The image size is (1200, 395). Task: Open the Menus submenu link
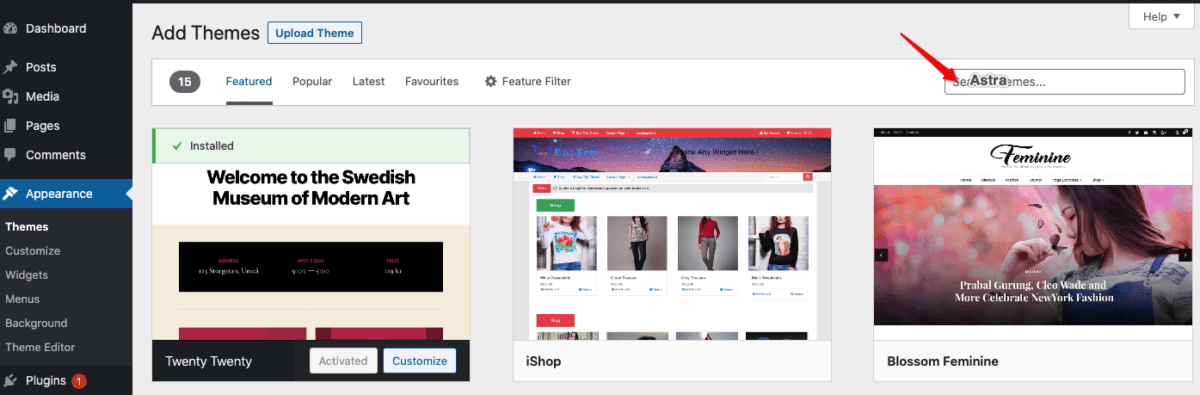[x=23, y=299]
